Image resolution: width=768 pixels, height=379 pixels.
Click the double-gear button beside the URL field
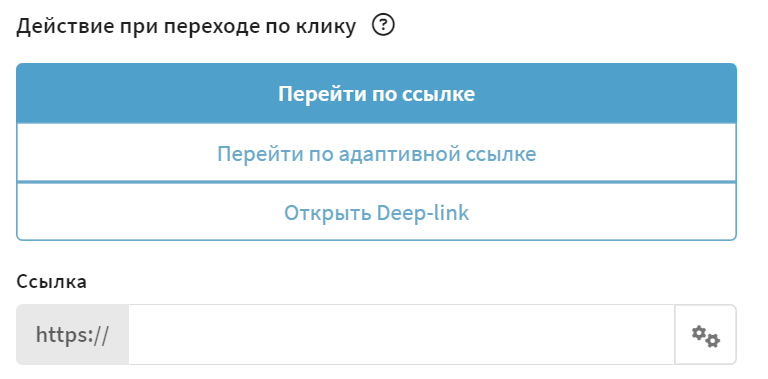pyautogui.click(x=705, y=335)
